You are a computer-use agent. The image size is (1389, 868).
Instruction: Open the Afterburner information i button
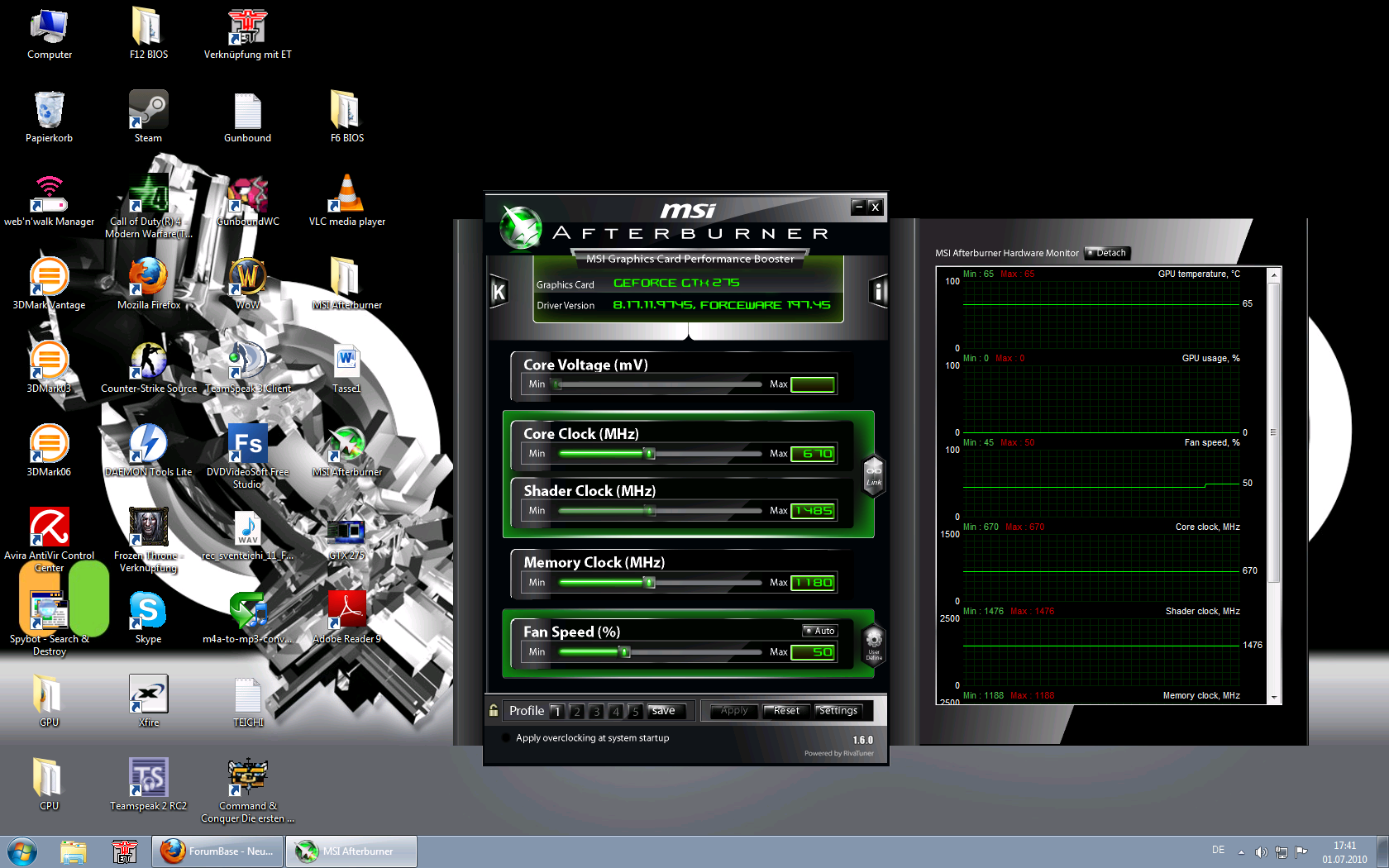[x=878, y=291]
